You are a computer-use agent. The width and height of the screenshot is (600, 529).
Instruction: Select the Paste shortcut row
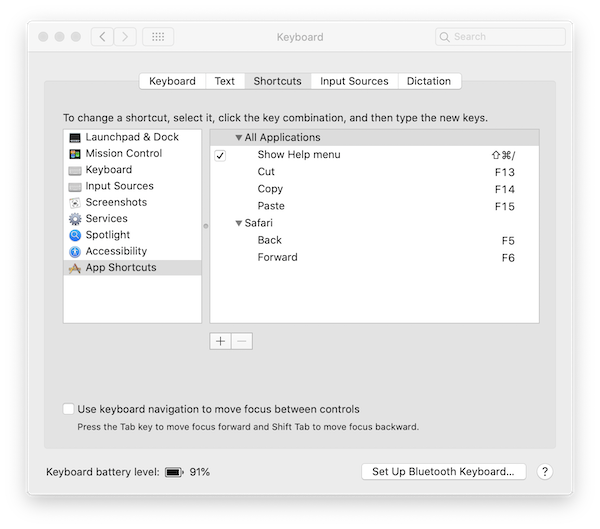click(x=375, y=206)
